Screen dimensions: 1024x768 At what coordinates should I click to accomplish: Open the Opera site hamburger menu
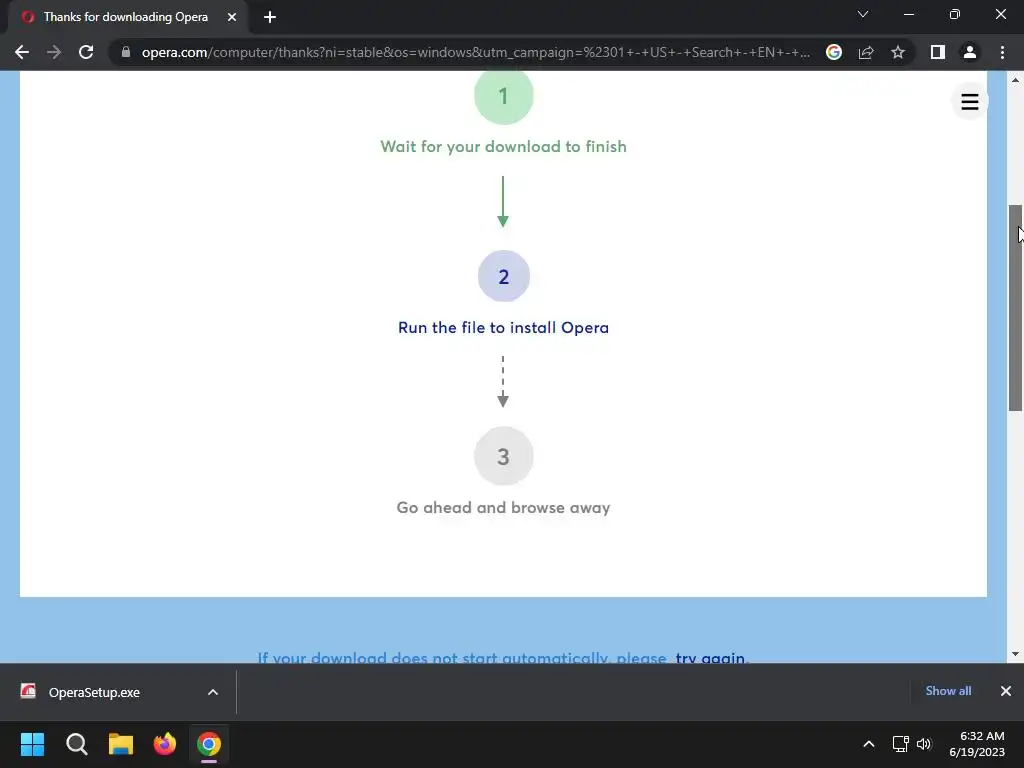click(970, 101)
